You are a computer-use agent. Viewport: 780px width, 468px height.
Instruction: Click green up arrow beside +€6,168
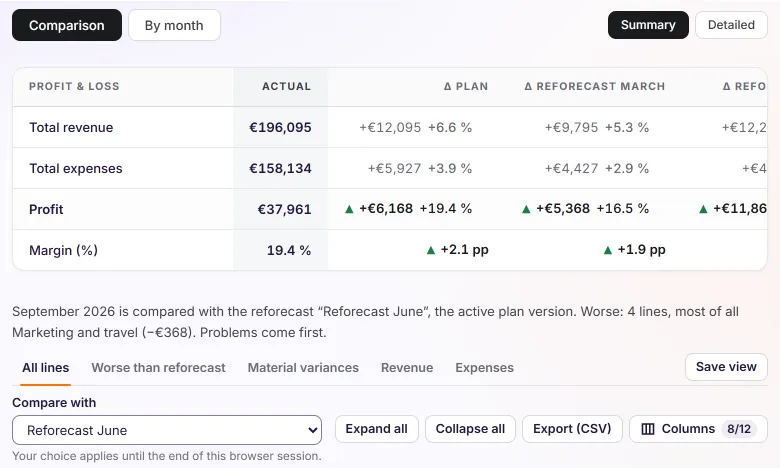click(x=349, y=209)
